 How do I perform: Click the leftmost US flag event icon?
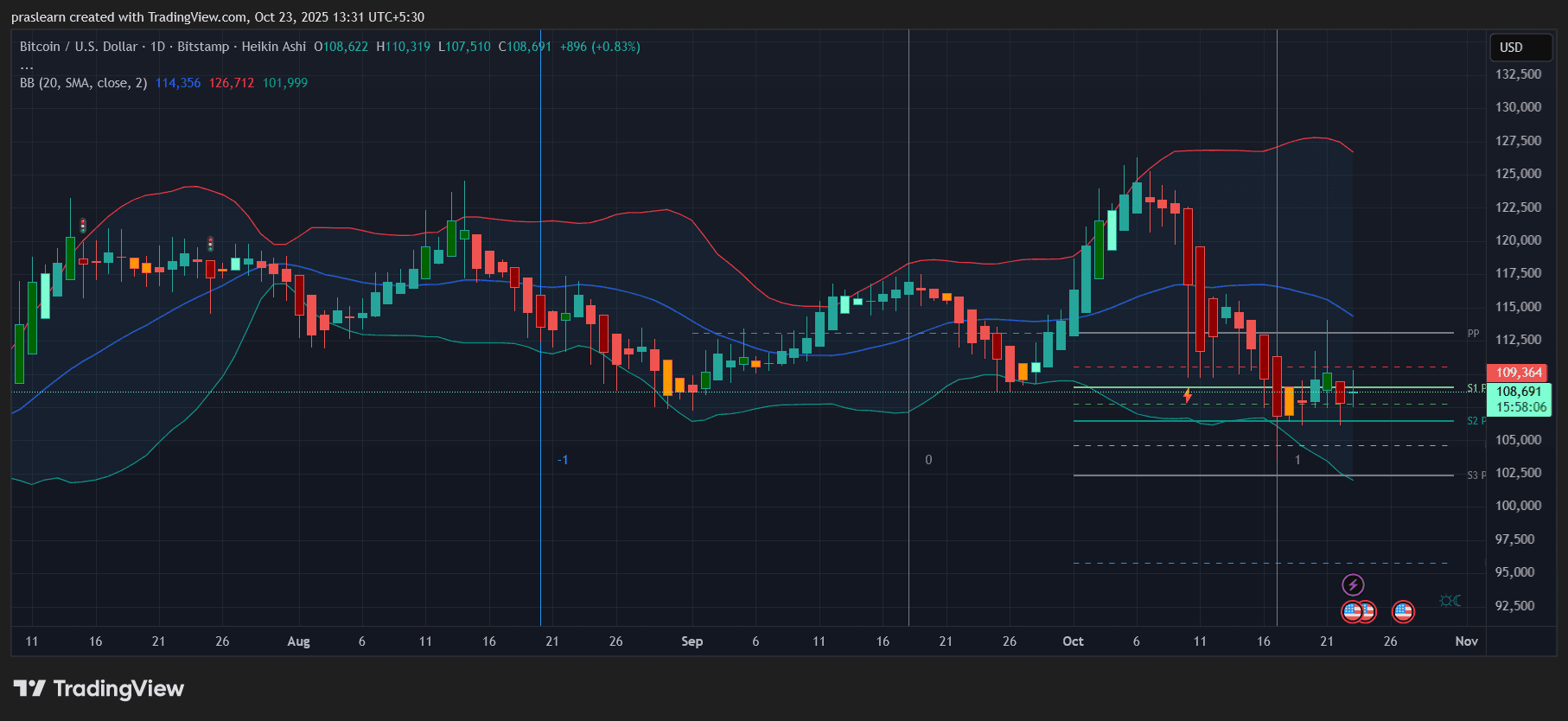(x=1352, y=612)
